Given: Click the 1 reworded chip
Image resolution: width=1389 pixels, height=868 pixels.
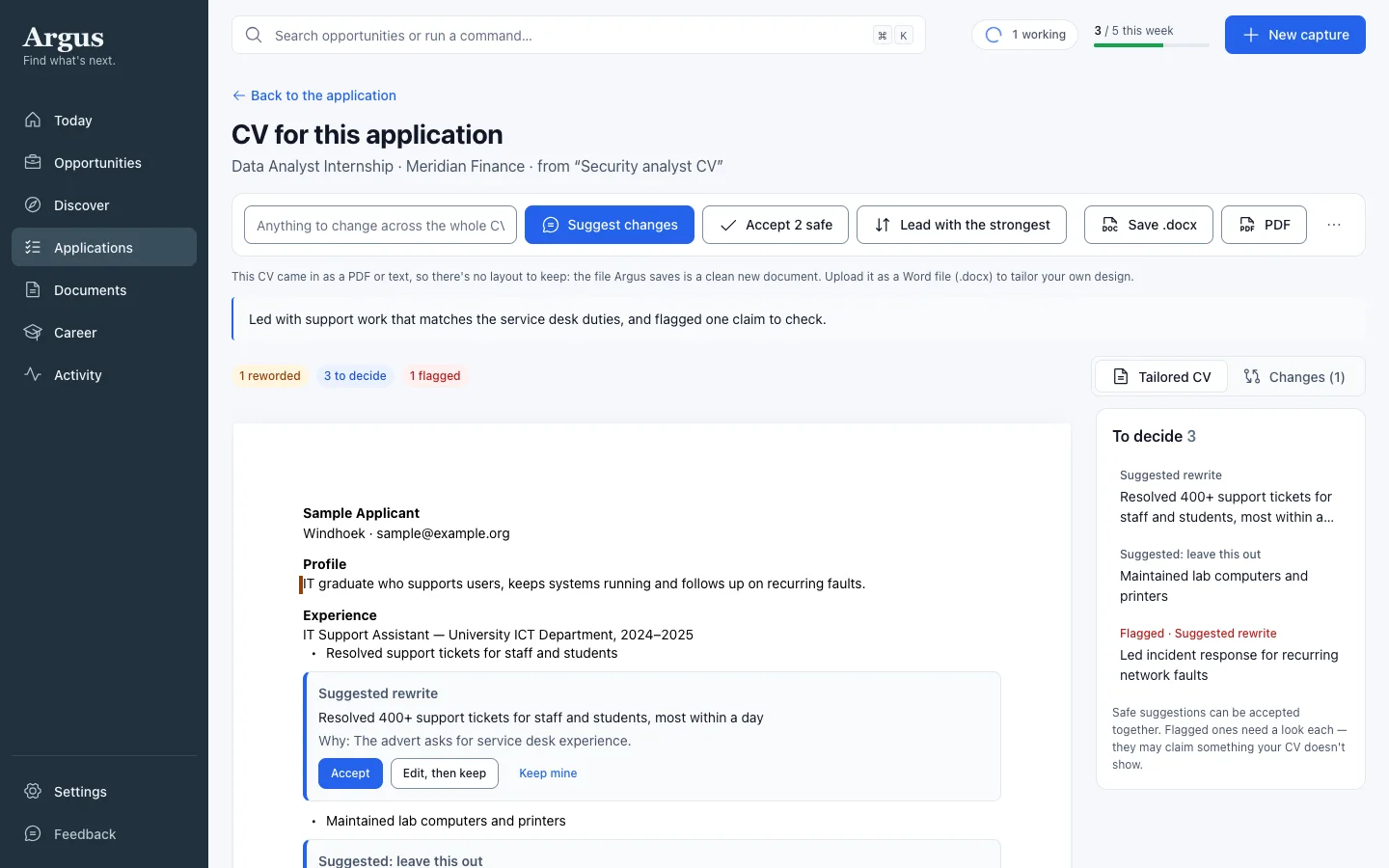Looking at the screenshot, I should coord(270,376).
